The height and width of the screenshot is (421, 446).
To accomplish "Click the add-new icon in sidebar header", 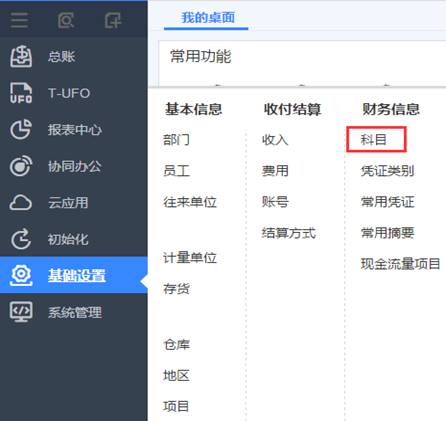I will (113, 21).
